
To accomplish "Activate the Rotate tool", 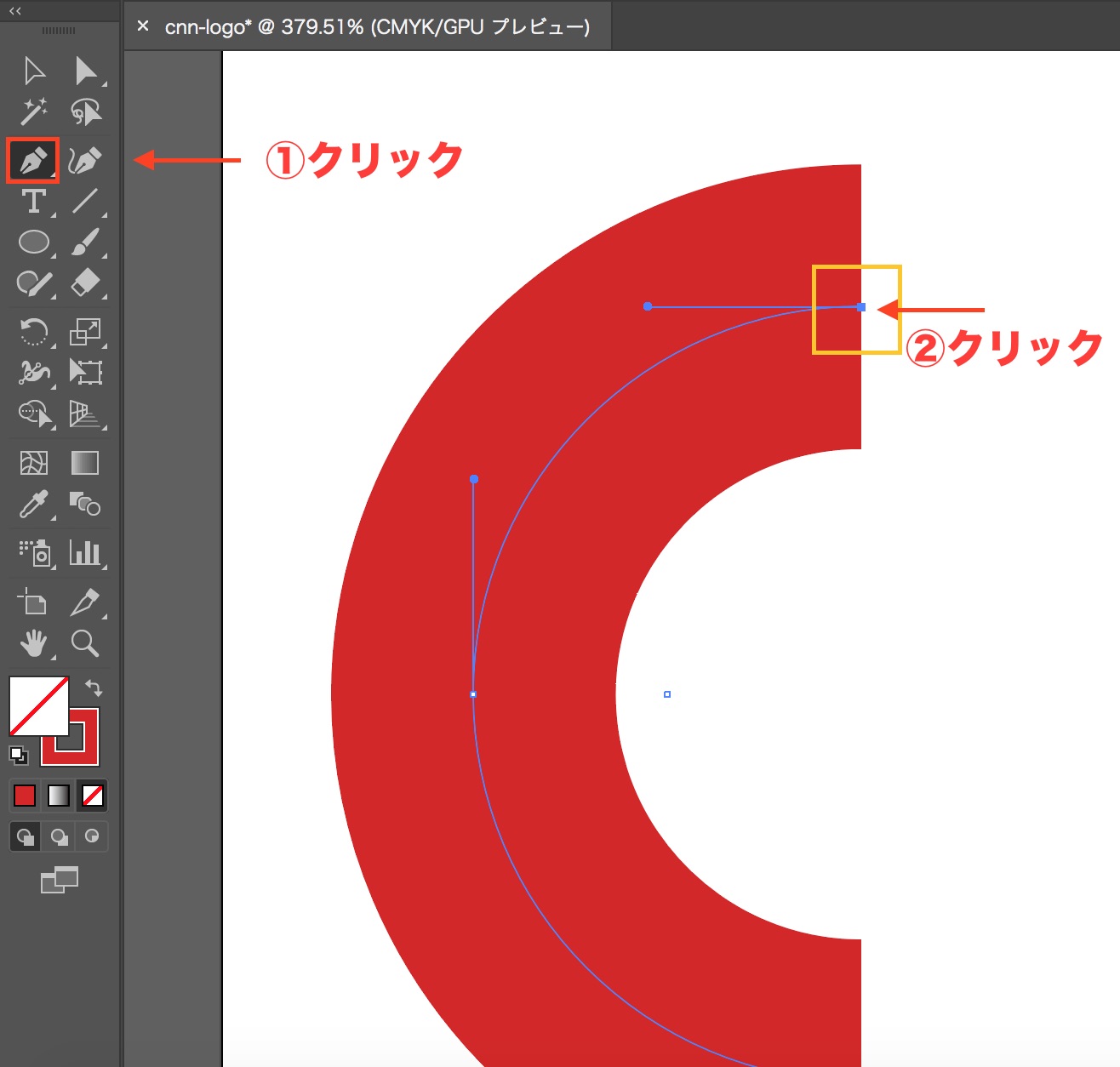I will pos(34,331).
